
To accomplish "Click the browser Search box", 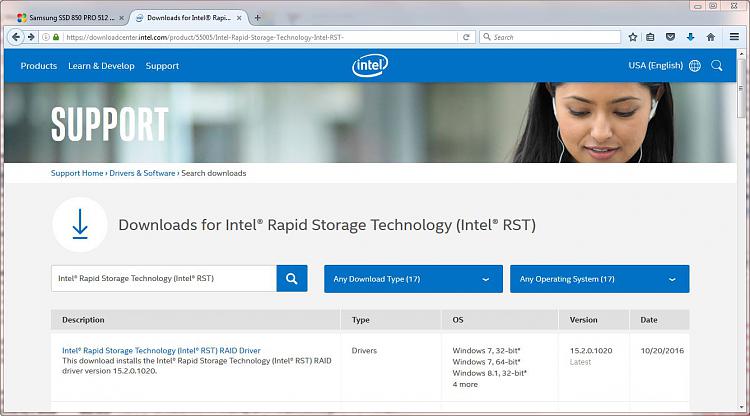I will click(x=550, y=37).
